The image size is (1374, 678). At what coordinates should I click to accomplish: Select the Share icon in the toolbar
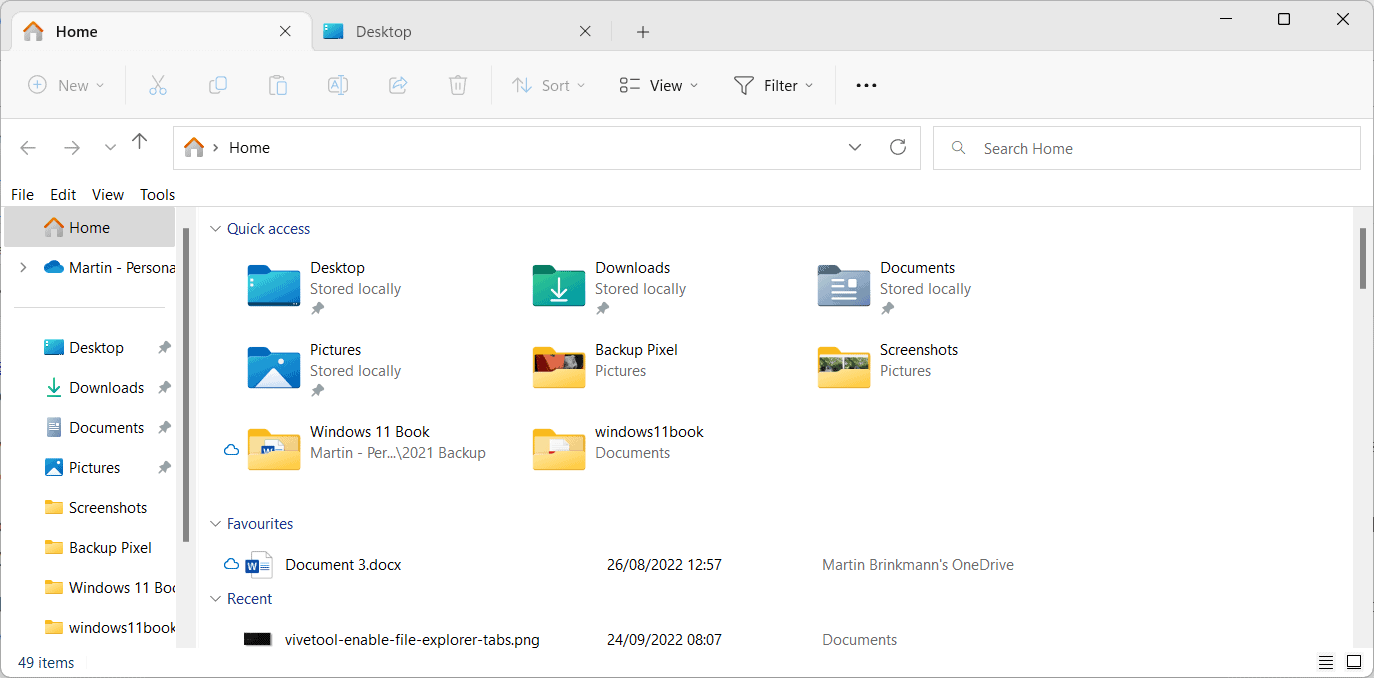[398, 85]
